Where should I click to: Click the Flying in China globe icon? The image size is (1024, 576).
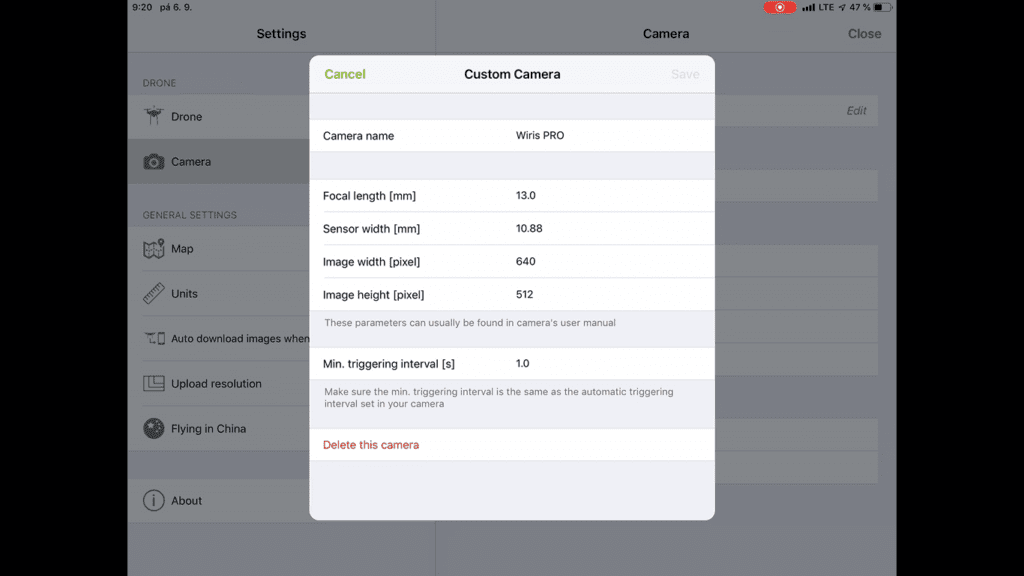[153, 428]
